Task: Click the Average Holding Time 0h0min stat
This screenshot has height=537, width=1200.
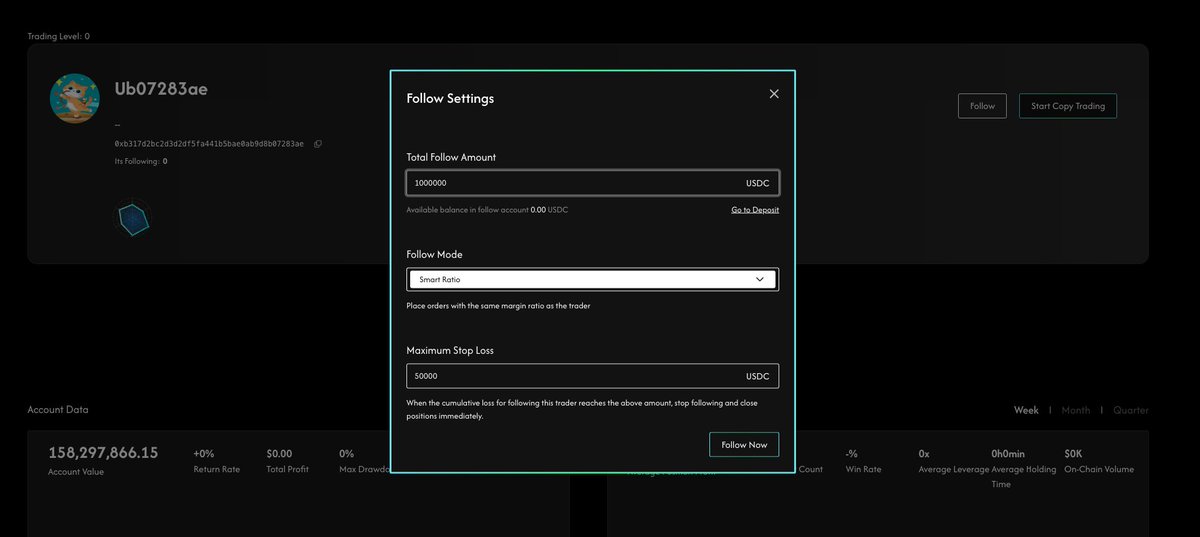Action: pos(1023,468)
